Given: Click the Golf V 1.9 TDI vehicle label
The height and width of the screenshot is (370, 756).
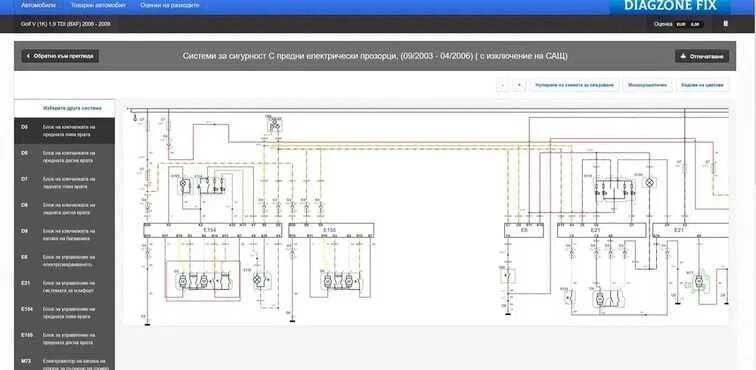Looking at the screenshot, I should coord(66,24).
